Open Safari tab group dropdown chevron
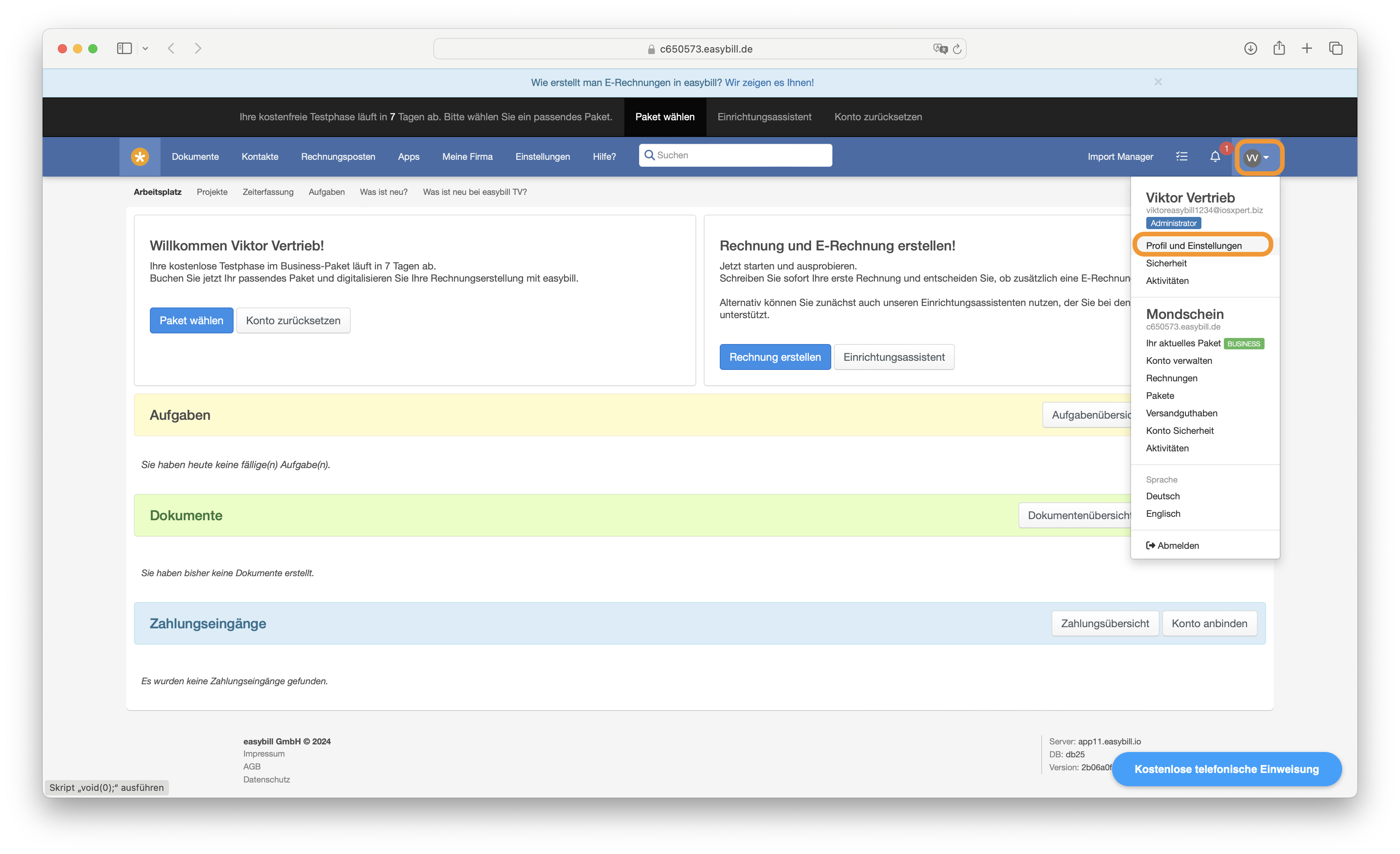1400x854 pixels. [145, 48]
